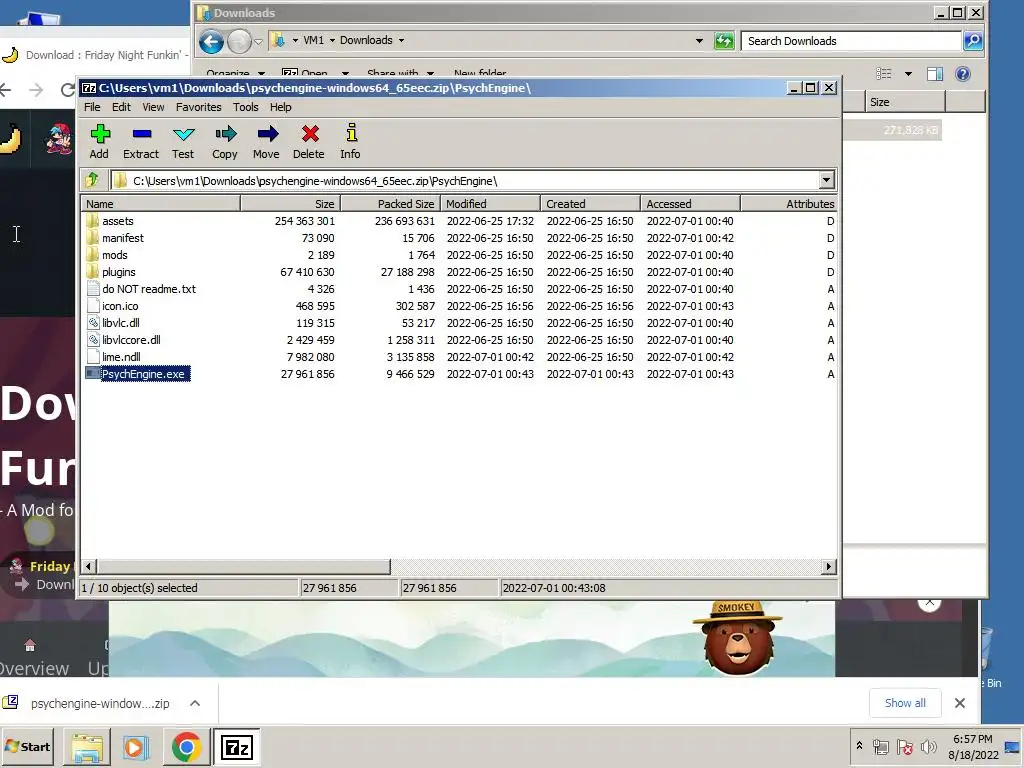Click the Extract toolbar icon
The width and height of the screenshot is (1024, 768).
[x=141, y=141]
